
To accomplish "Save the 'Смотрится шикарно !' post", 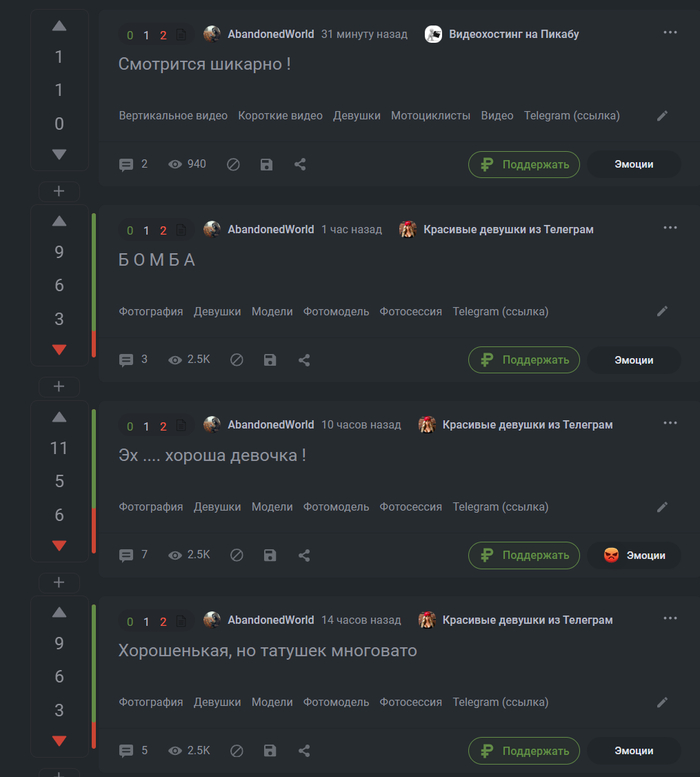I will [267, 165].
